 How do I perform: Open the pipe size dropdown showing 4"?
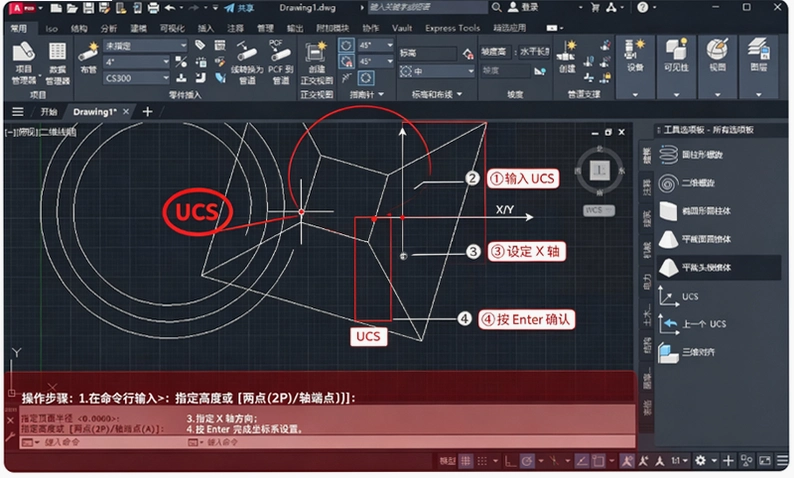[x=137, y=62]
